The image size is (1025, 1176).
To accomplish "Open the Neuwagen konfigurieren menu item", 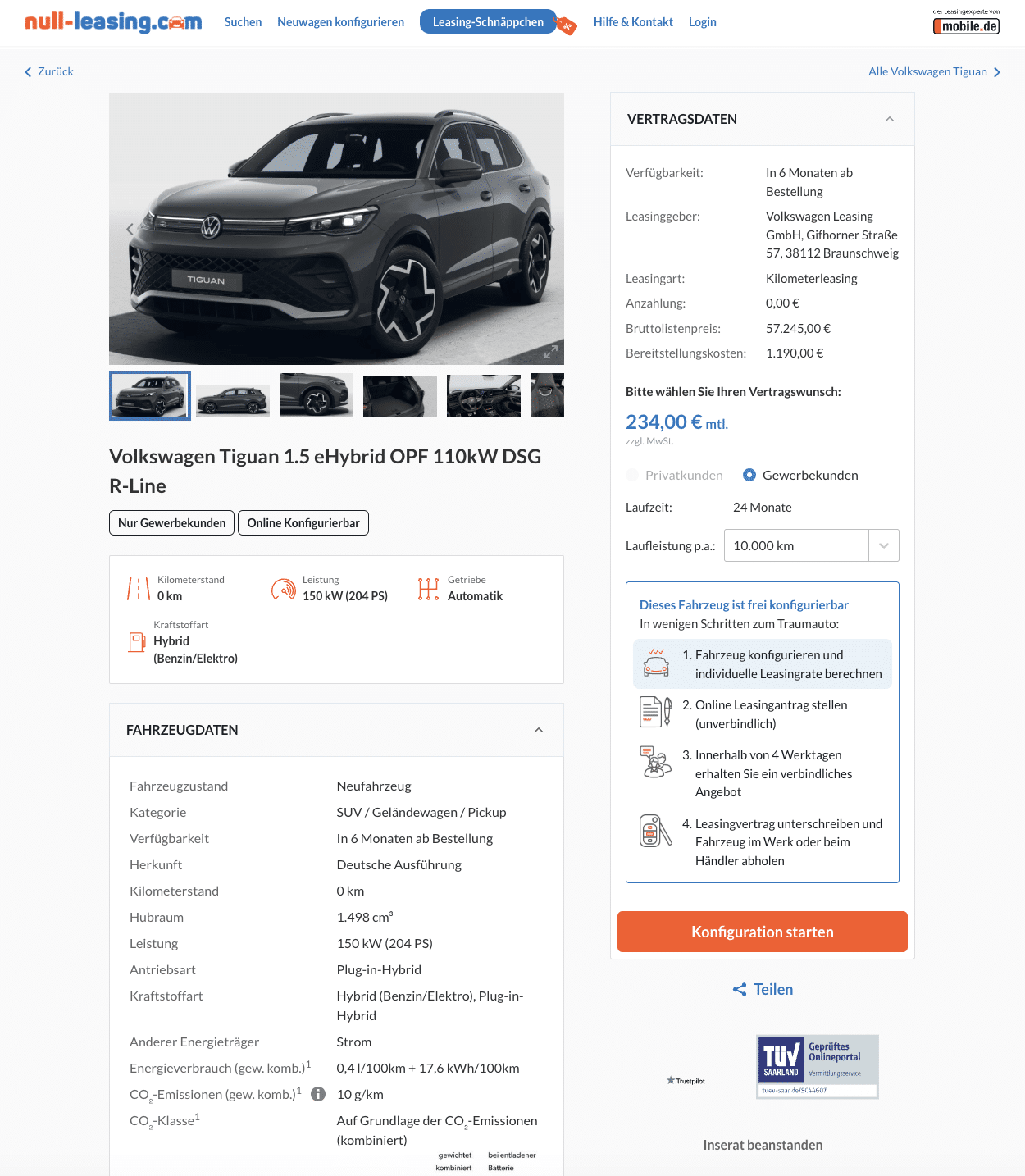I will [x=340, y=22].
